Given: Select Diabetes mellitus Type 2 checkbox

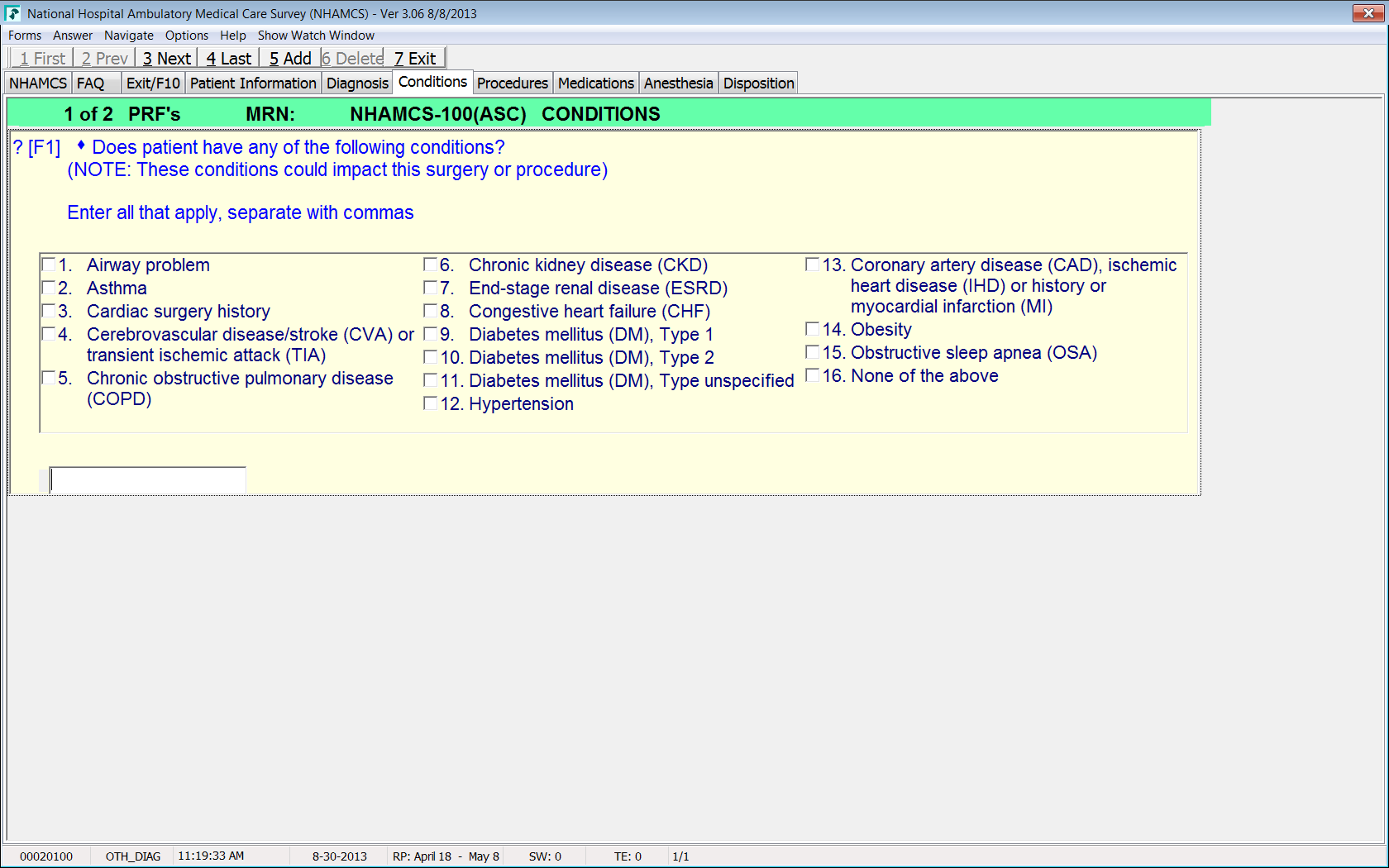Looking at the screenshot, I should pyautogui.click(x=430, y=357).
